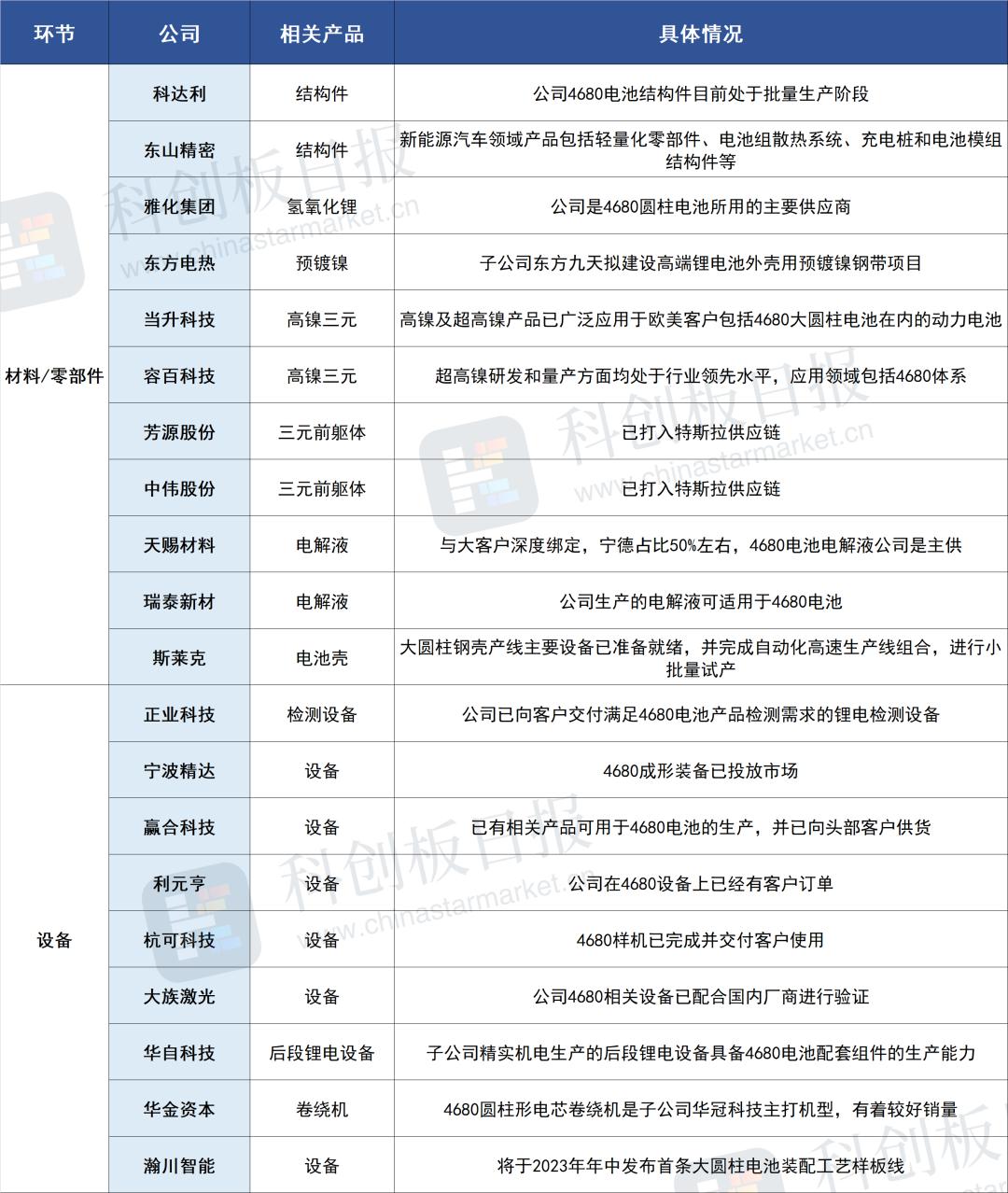
Task: Select 三元前驱体 in 芳源股份 row
Action: click(x=322, y=432)
